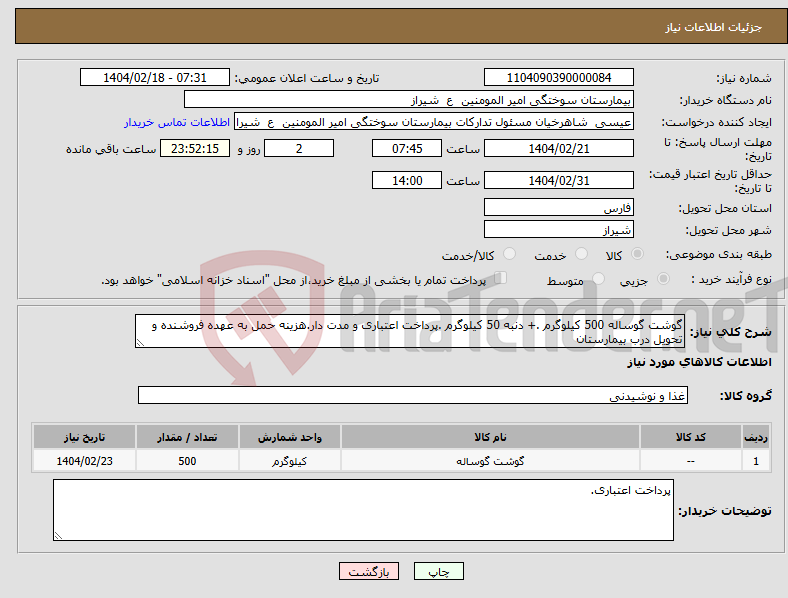Click the ردیف column header
This screenshot has width=788, height=598.
[x=756, y=437]
